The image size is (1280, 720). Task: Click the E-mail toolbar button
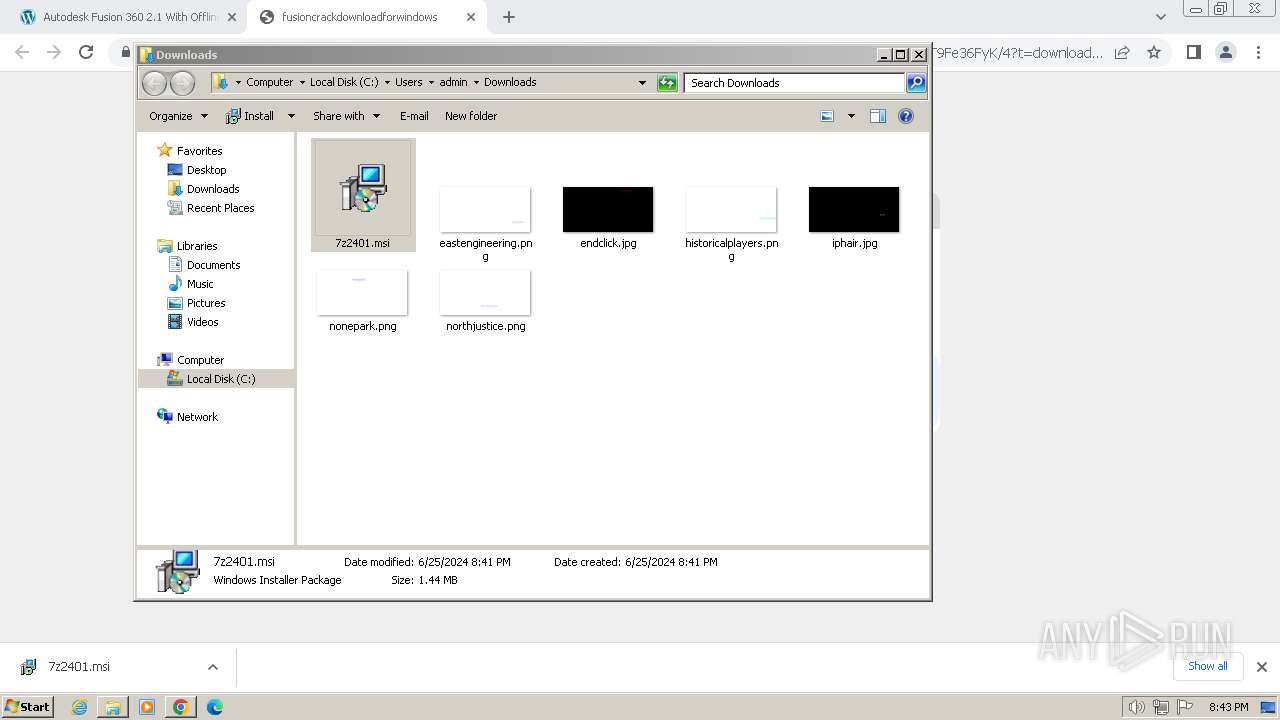414,116
